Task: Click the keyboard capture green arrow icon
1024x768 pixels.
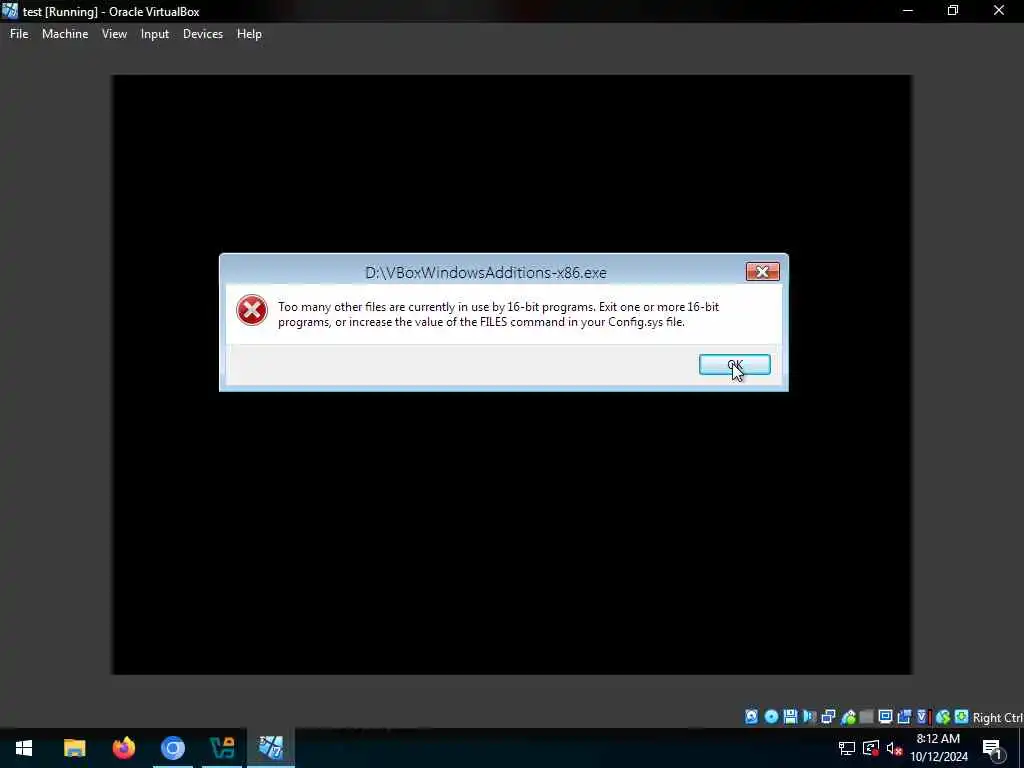Action: 961,717
